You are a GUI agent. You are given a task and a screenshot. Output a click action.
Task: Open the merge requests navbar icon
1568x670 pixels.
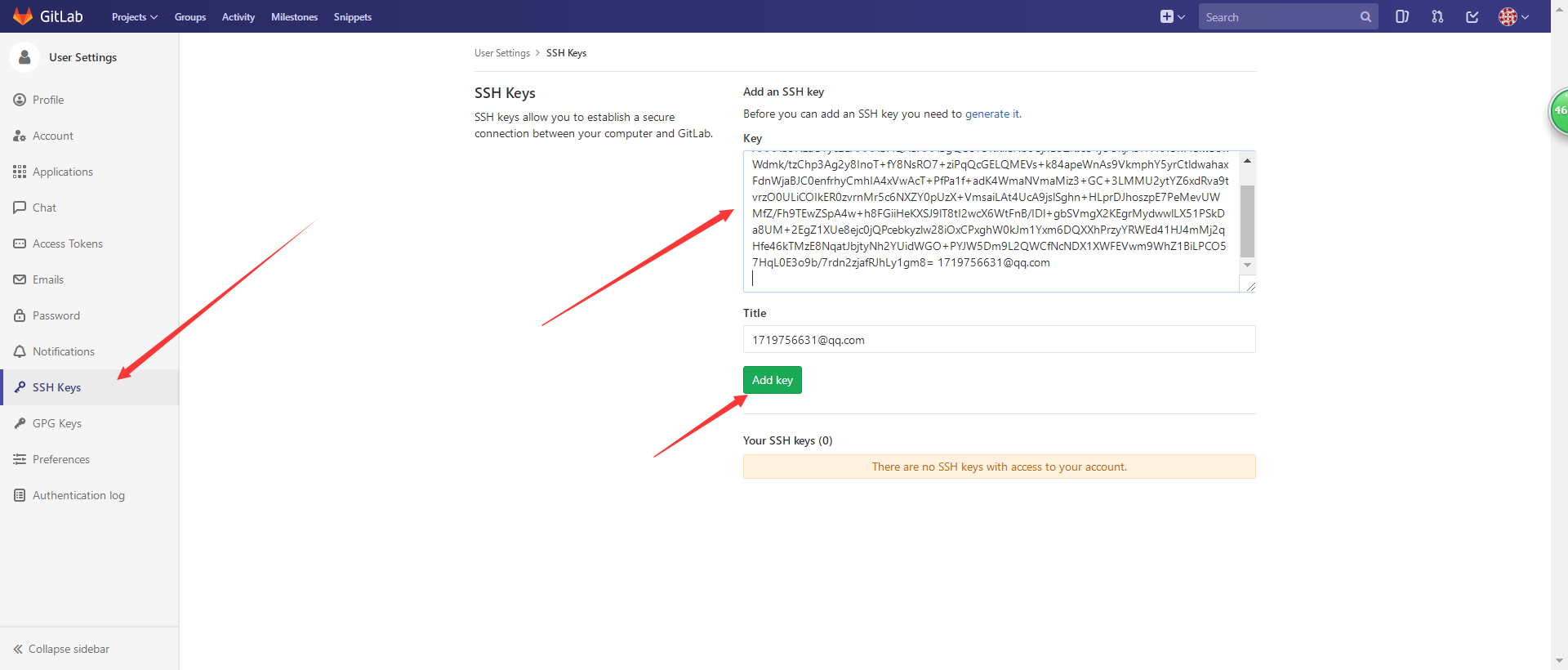1437,16
